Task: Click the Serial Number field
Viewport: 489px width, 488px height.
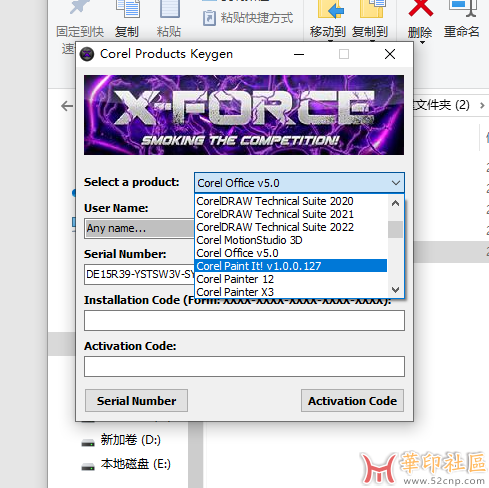Action: (139, 274)
